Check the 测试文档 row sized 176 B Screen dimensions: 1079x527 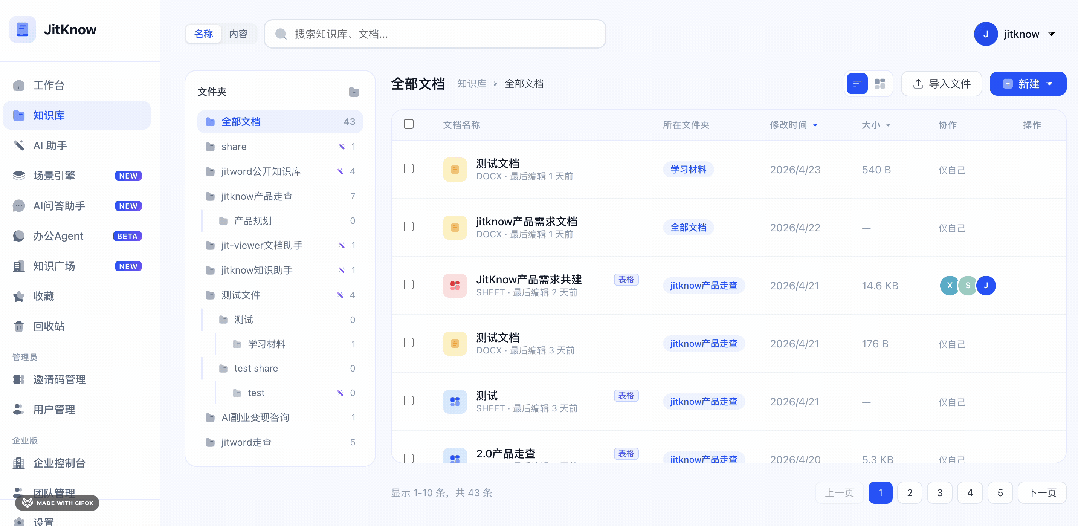tap(409, 342)
